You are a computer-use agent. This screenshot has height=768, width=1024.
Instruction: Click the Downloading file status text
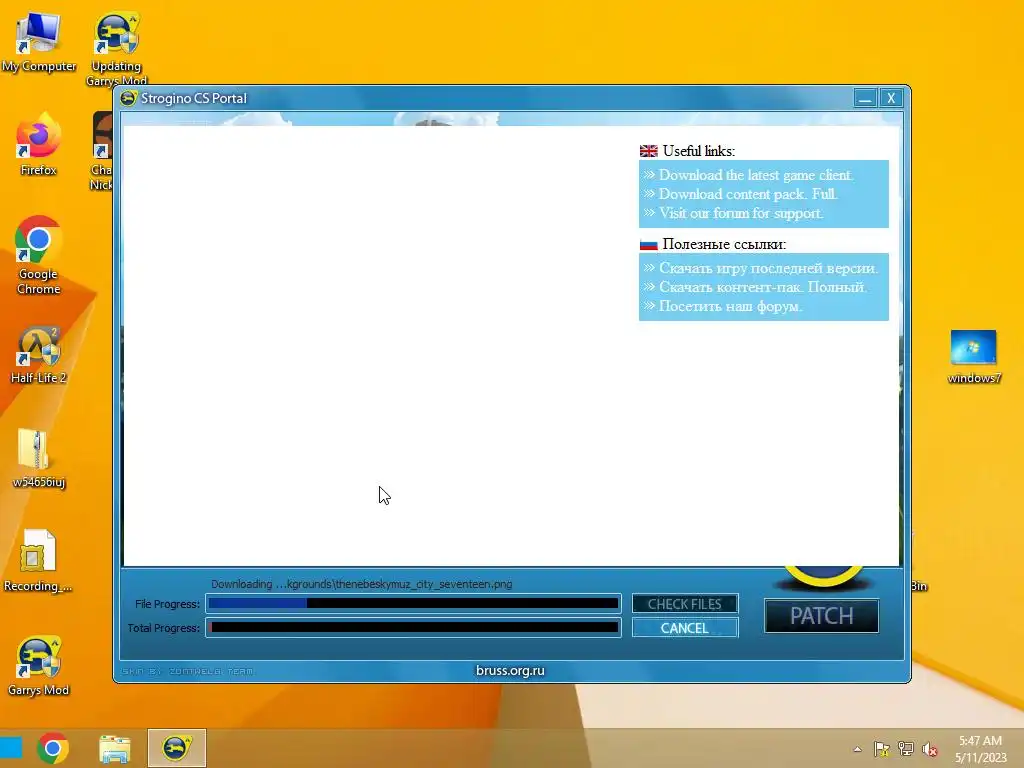361,584
